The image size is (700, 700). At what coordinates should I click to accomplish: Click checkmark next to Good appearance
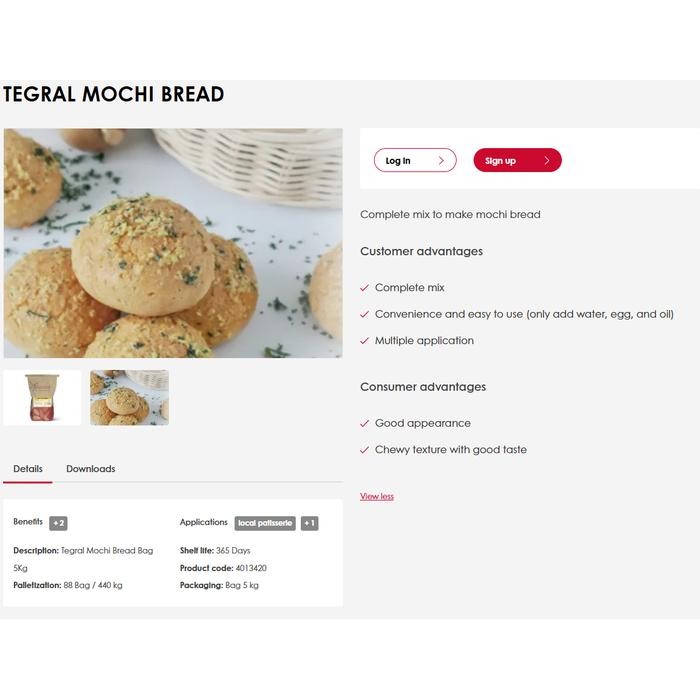coord(364,423)
